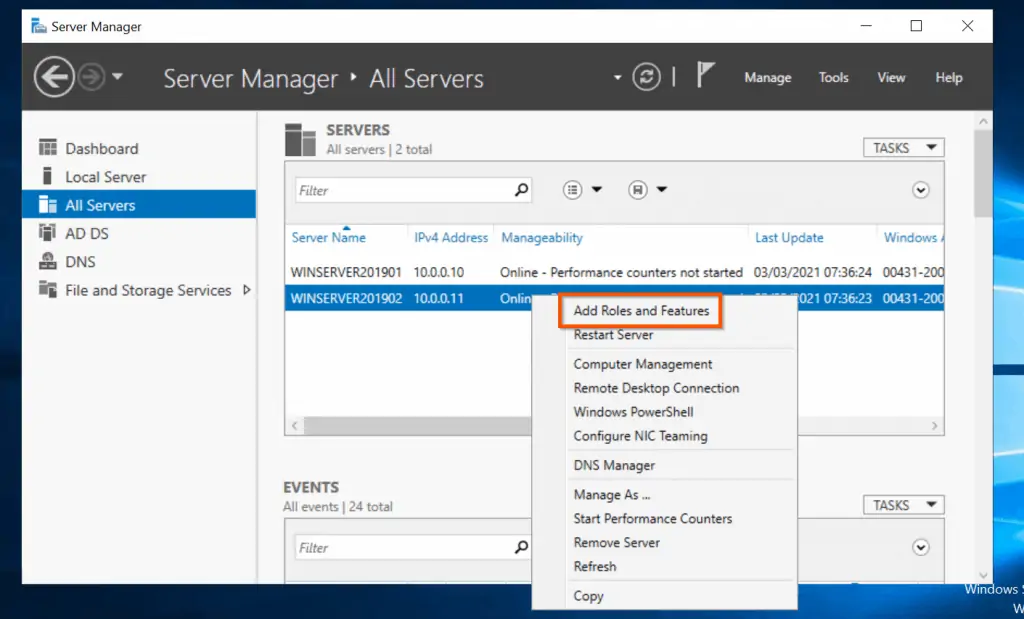The height and width of the screenshot is (619, 1024).
Task: Click the 10.0.0.10 IP address cell
Action: pyautogui.click(x=439, y=272)
